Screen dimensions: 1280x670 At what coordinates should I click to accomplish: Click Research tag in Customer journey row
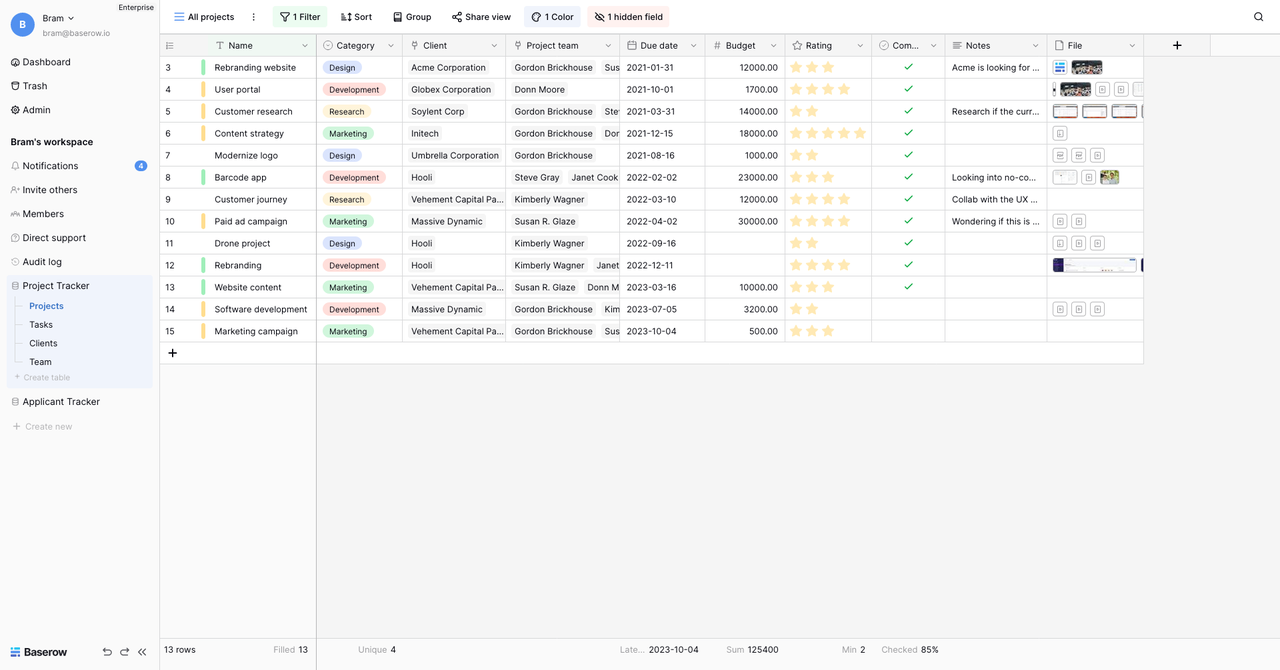point(347,200)
